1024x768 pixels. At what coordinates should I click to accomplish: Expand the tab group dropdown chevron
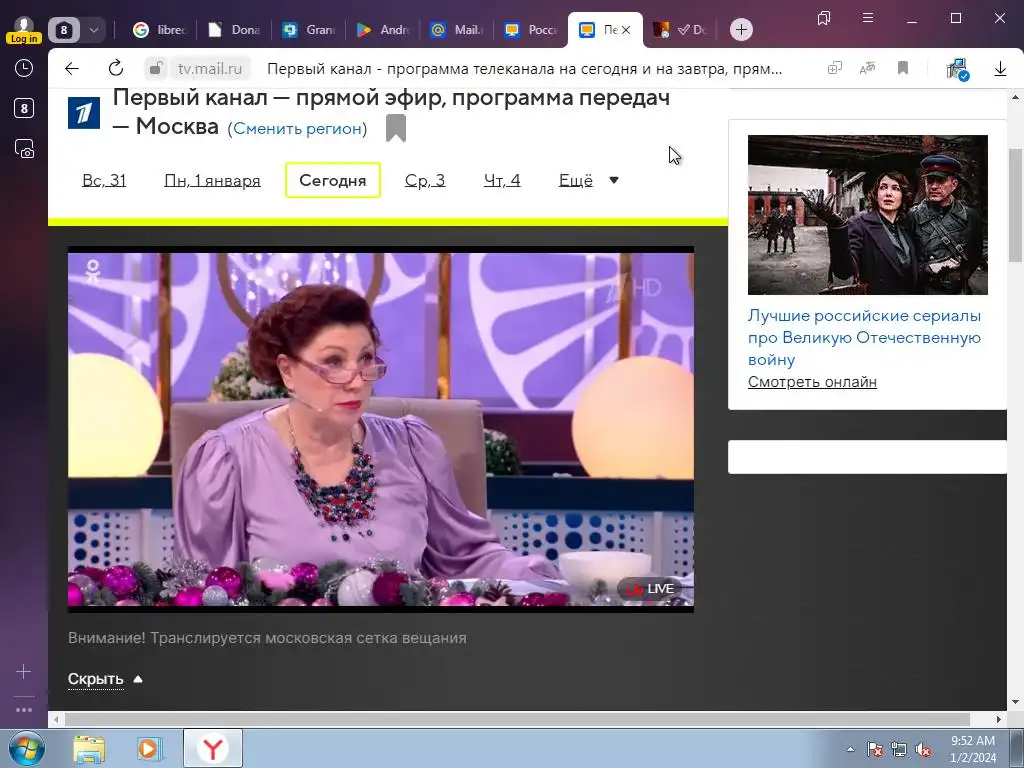pos(93,29)
